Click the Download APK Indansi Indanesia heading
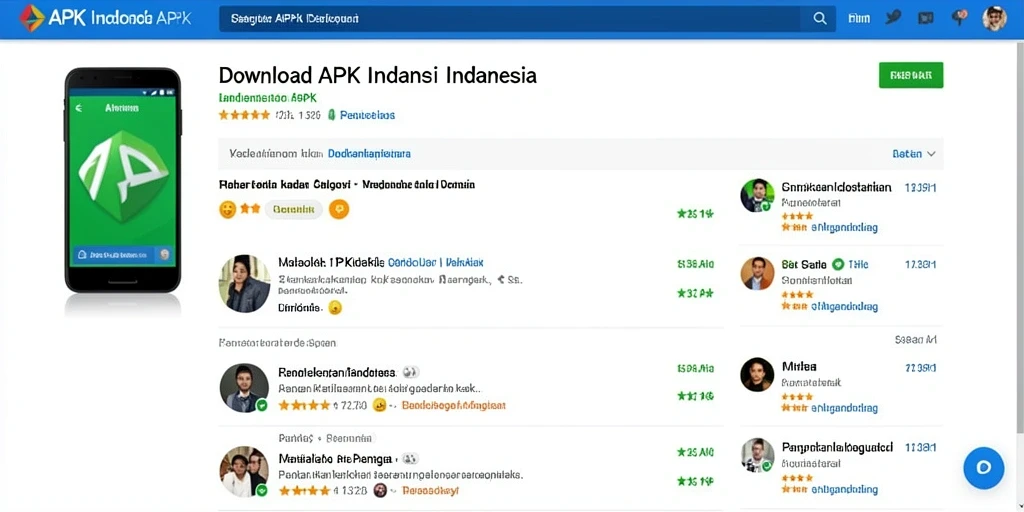The width and height of the screenshot is (1024, 512). (377, 75)
